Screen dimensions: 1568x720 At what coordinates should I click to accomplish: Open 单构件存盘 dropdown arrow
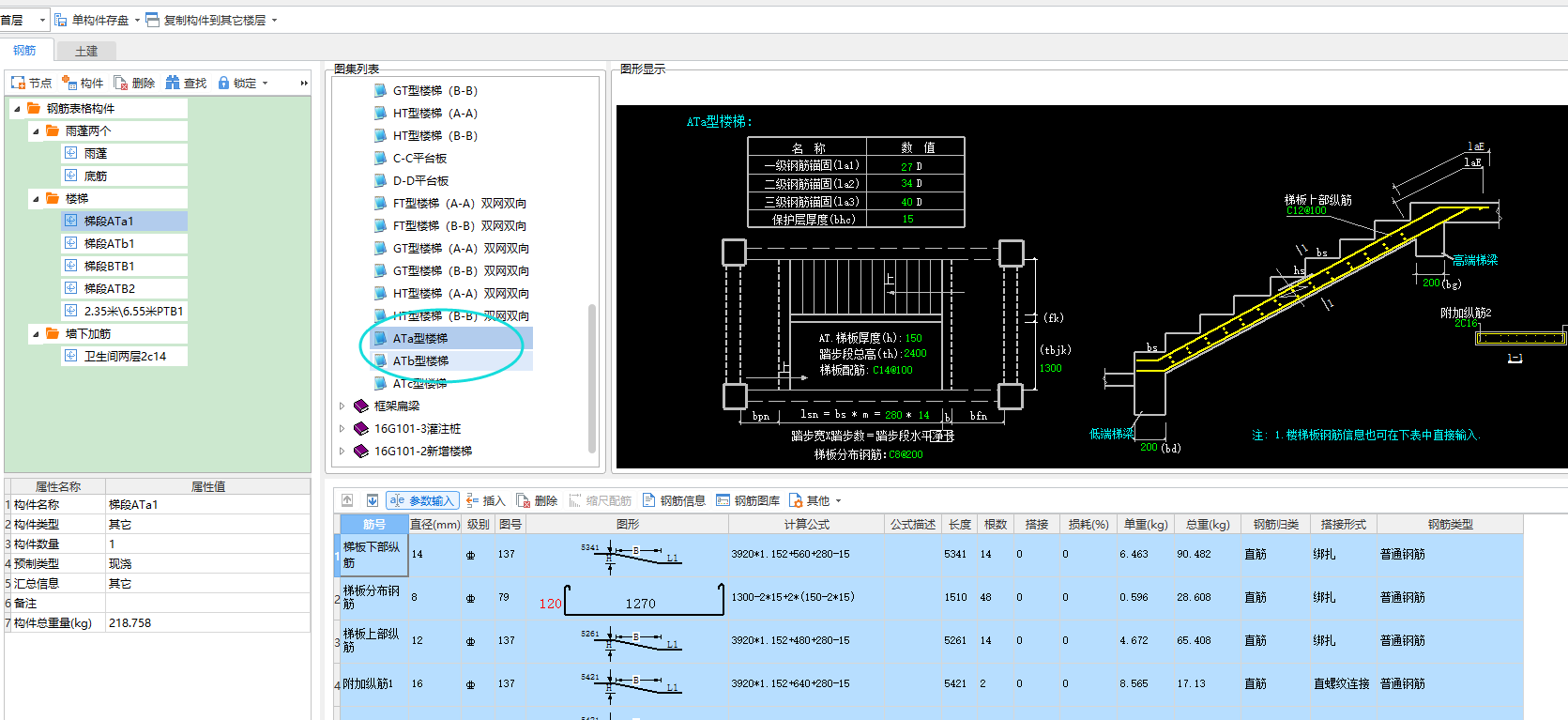(137, 20)
